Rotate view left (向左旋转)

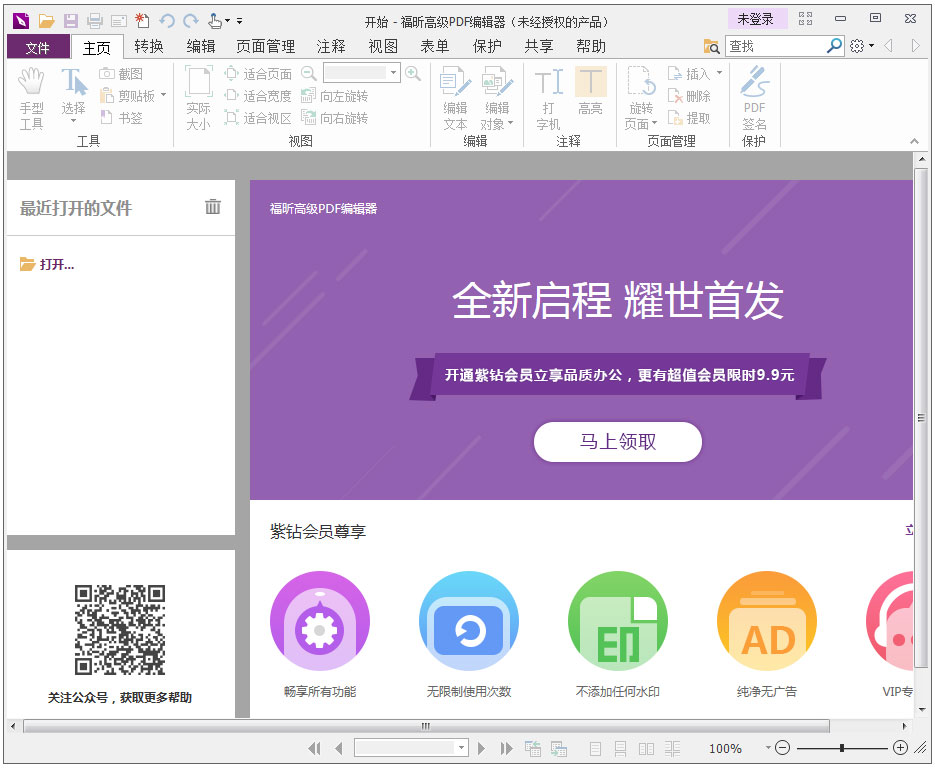pos(335,96)
